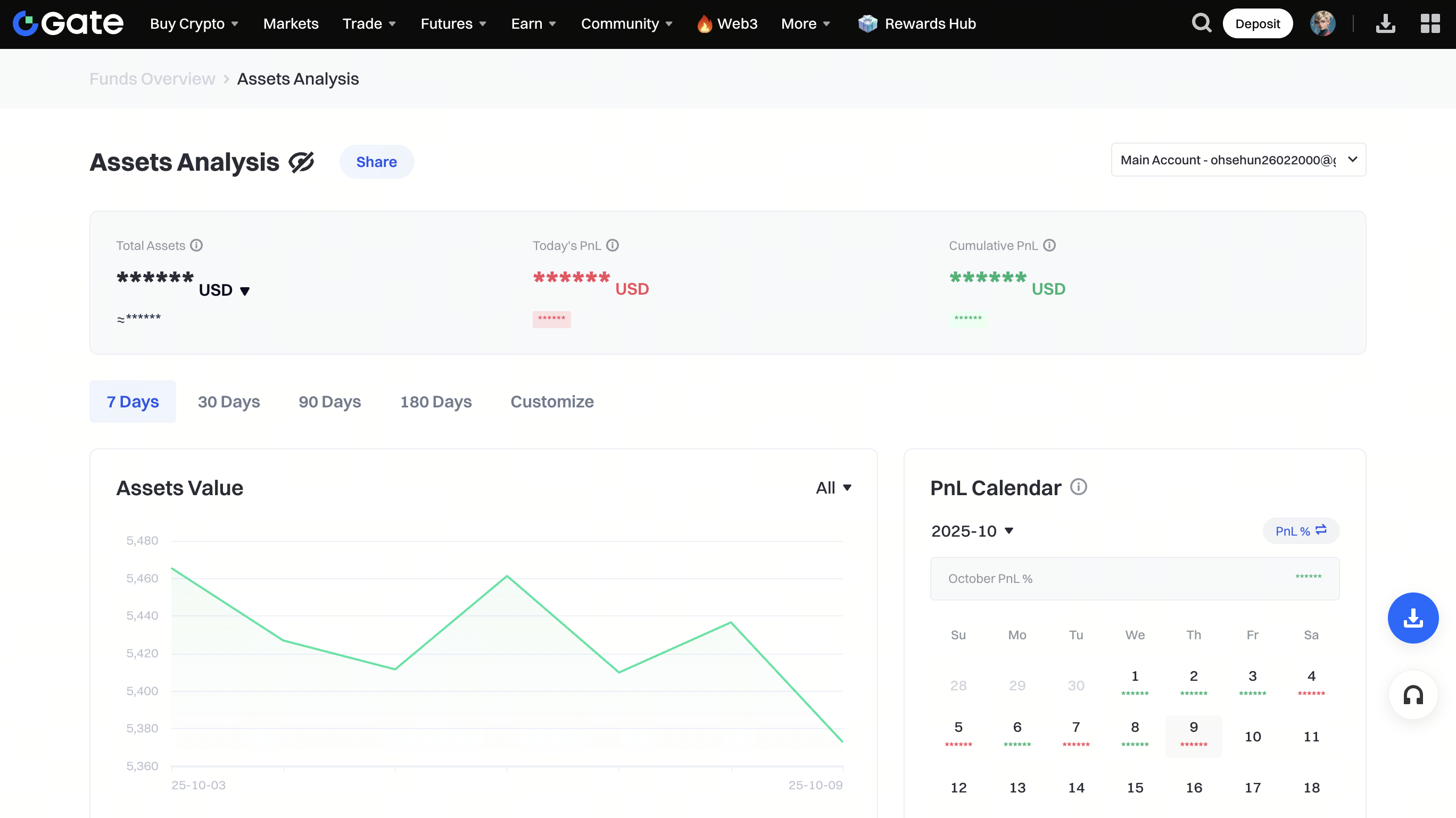Viewport: 1456px width, 818px height.
Task: Open the headset customer support button
Action: pos(1413,695)
